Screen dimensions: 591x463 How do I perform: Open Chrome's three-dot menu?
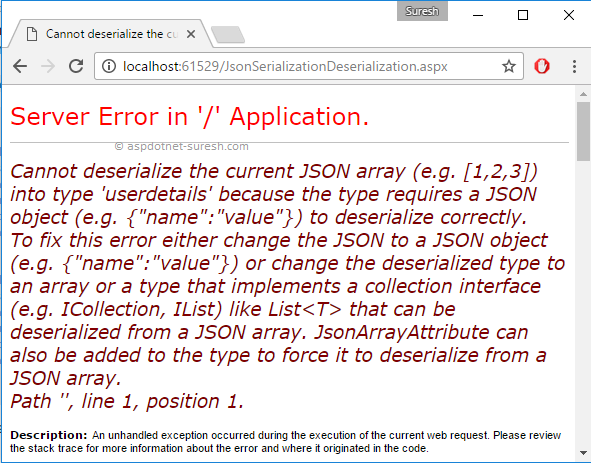pyautogui.click(x=574, y=66)
